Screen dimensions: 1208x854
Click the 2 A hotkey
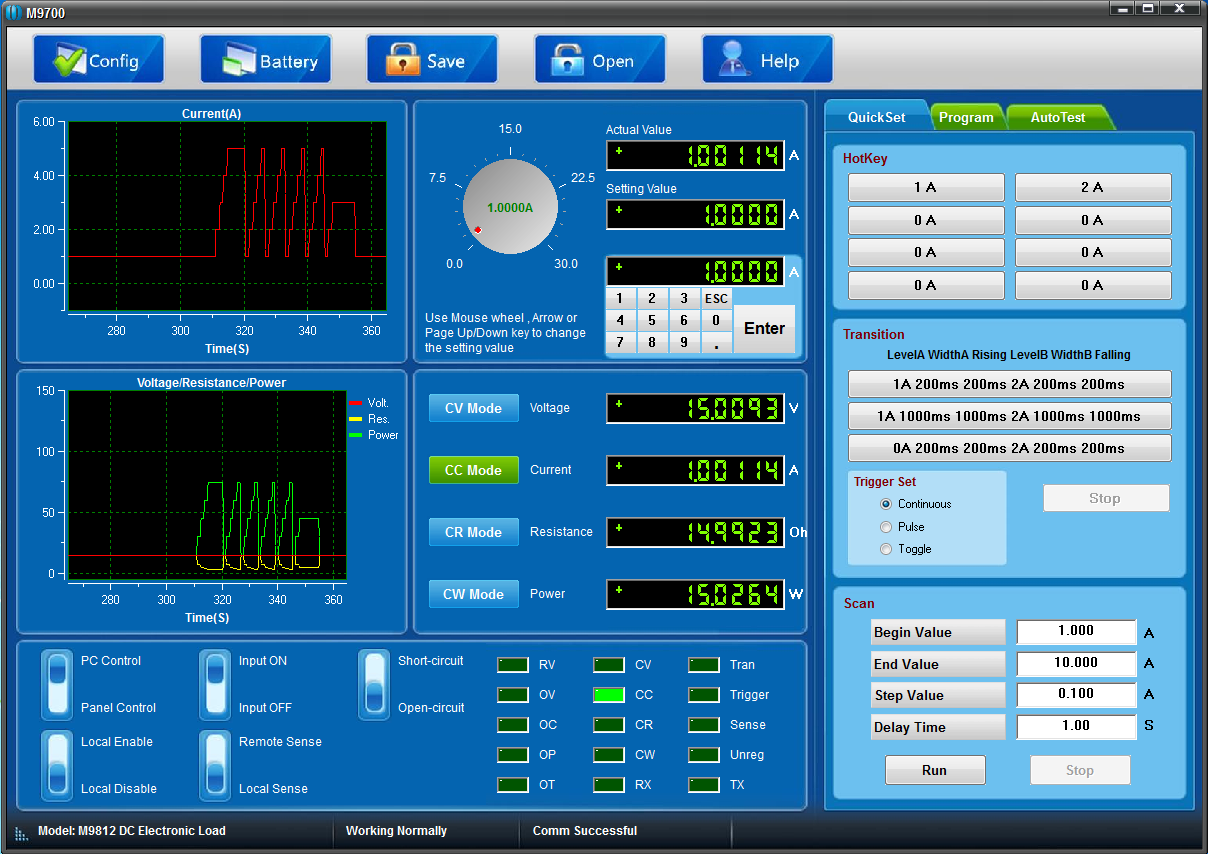point(1092,187)
